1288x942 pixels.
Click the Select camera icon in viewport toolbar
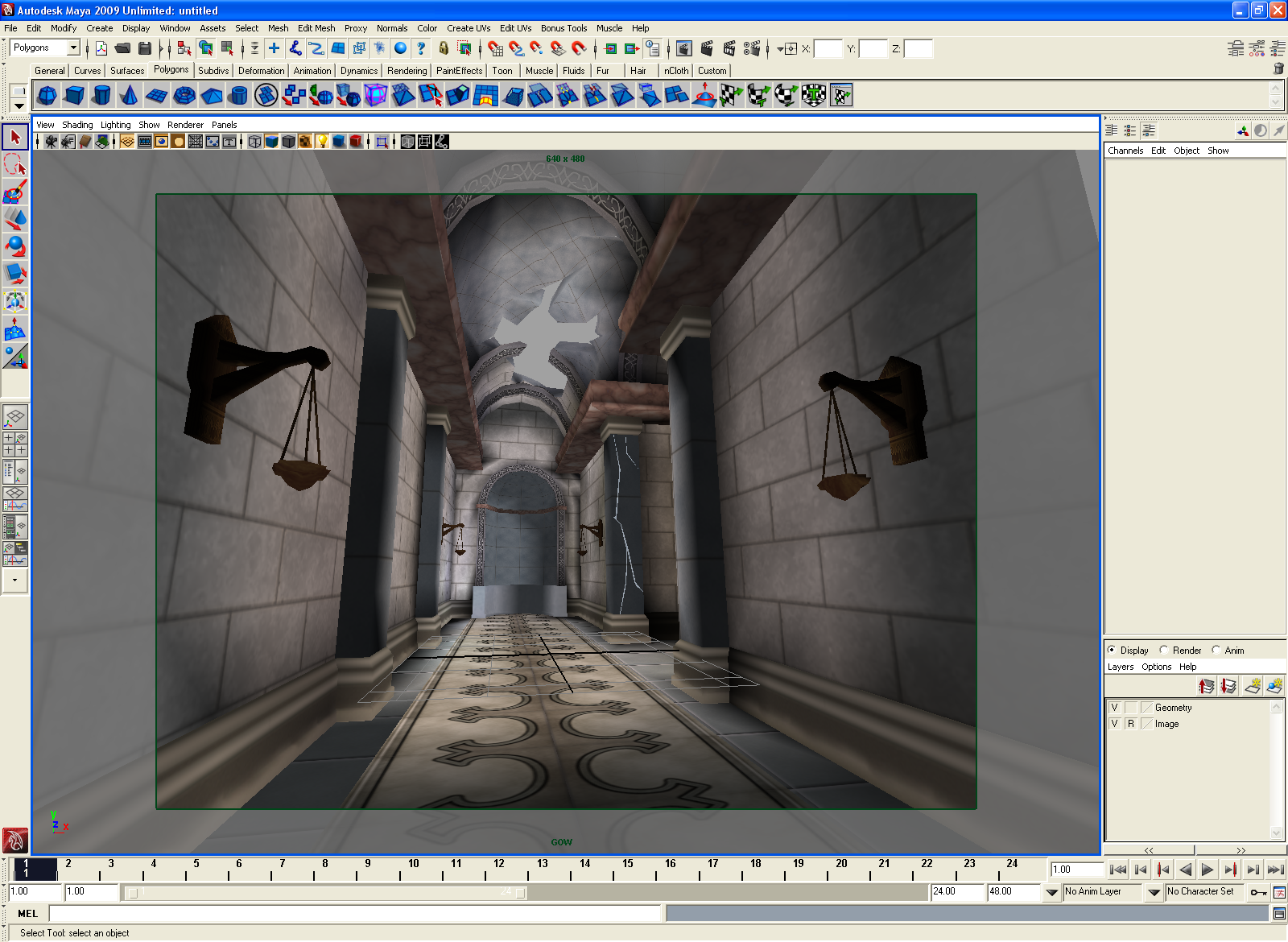tap(51, 142)
